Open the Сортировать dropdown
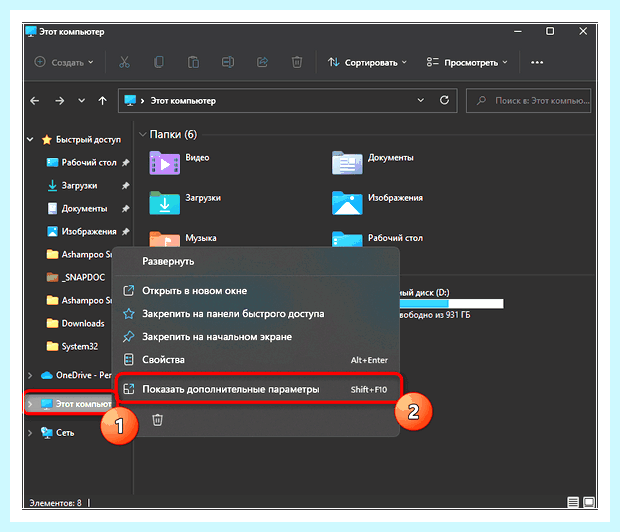 tap(367, 62)
